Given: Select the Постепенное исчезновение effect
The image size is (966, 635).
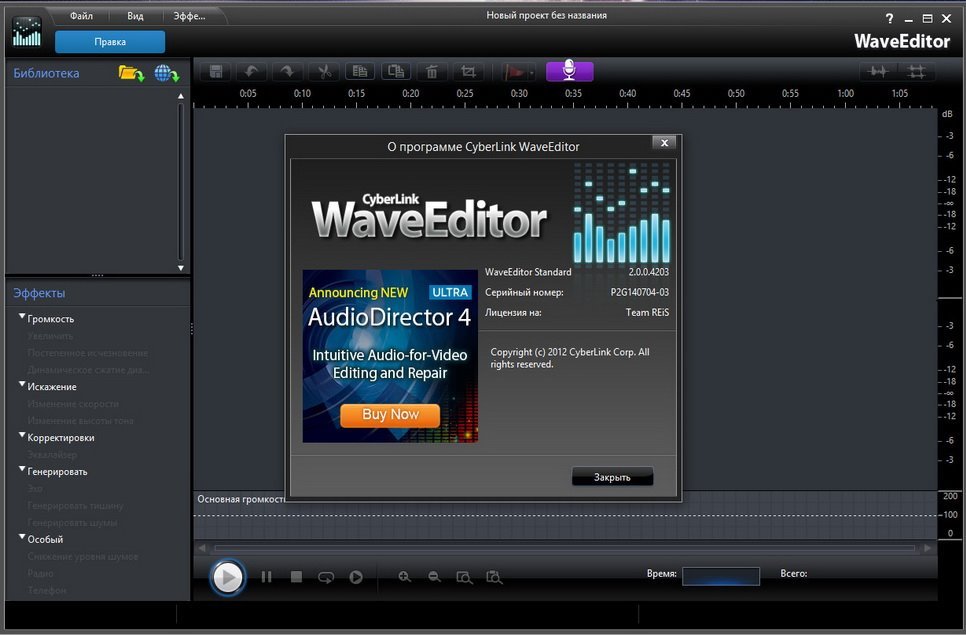Looking at the screenshot, I should click(87, 353).
